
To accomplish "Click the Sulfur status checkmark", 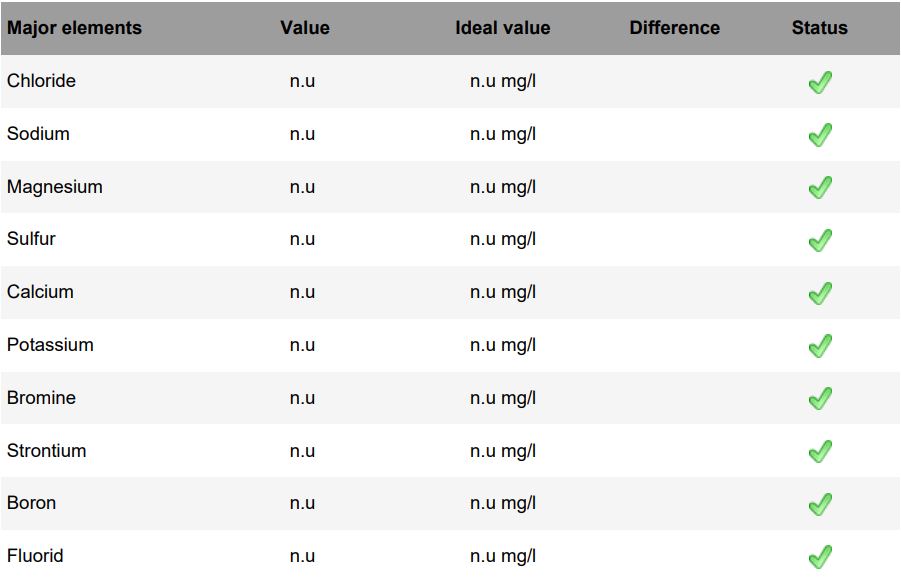I will click(x=820, y=240).
